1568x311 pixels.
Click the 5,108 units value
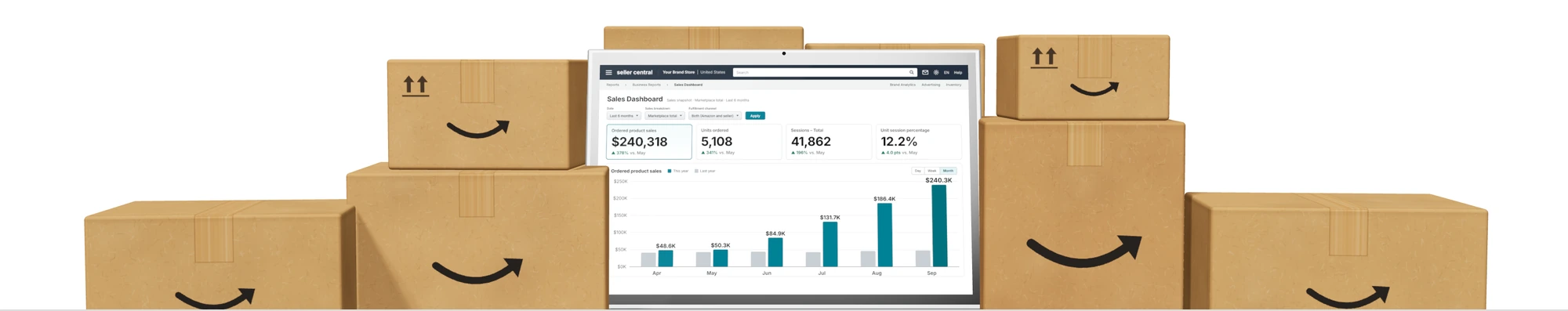(717, 142)
